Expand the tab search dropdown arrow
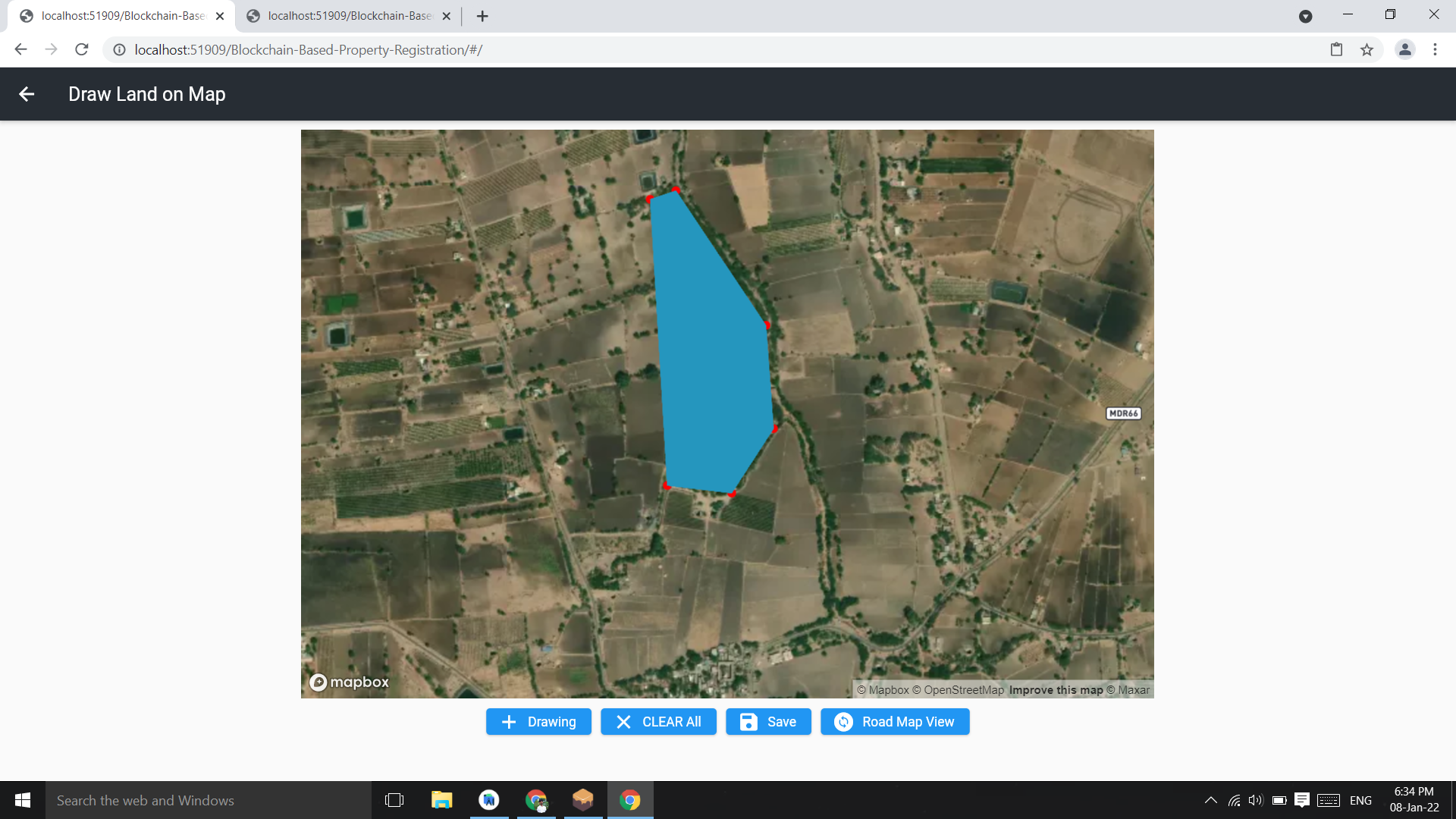The width and height of the screenshot is (1456, 819). pyautogui.click(x=1305, y=16)
